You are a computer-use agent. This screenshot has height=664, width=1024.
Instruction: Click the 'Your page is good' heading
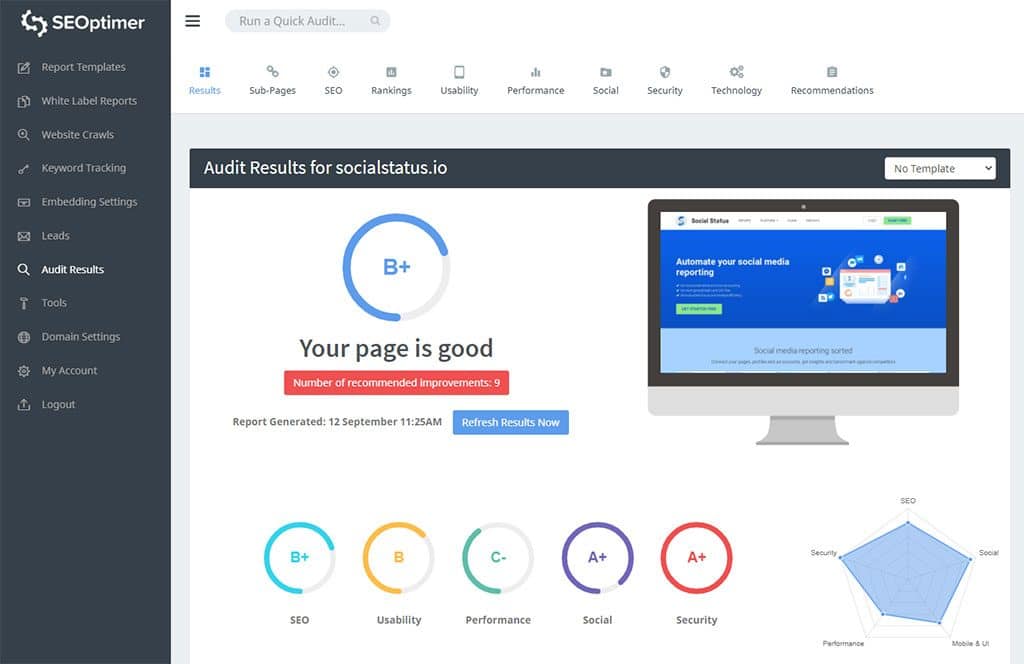396,349
